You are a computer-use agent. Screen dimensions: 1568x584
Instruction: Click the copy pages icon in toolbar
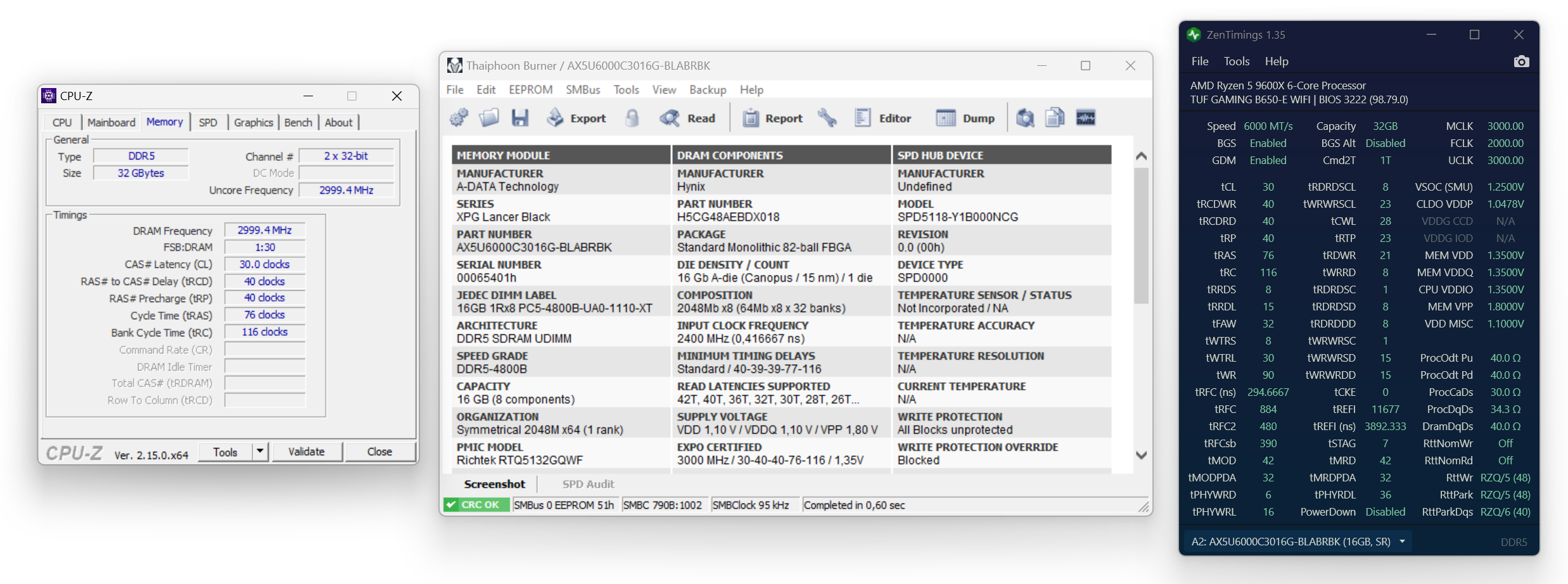[x=1055, y=118]
